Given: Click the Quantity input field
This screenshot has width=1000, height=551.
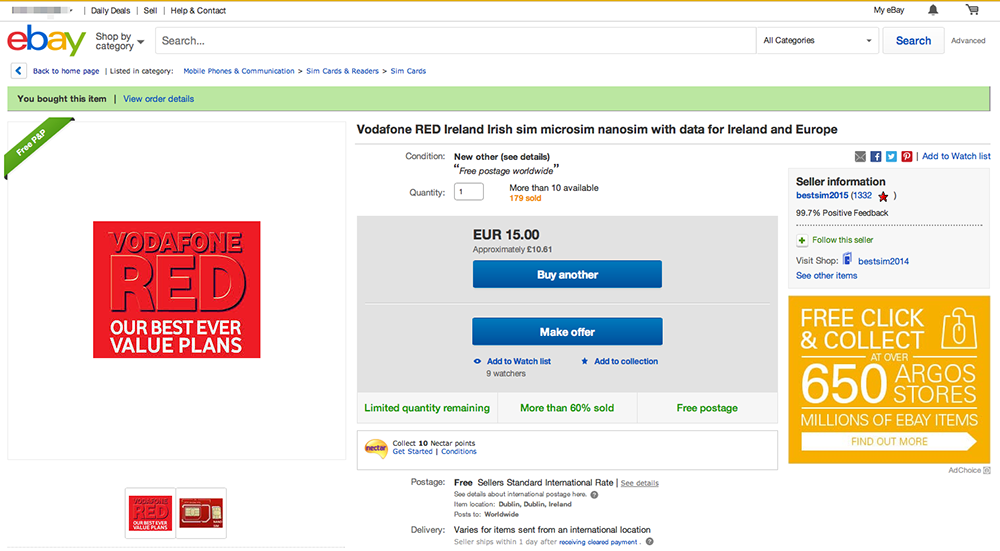Looking at the screenshot, I should click(469, 192).
